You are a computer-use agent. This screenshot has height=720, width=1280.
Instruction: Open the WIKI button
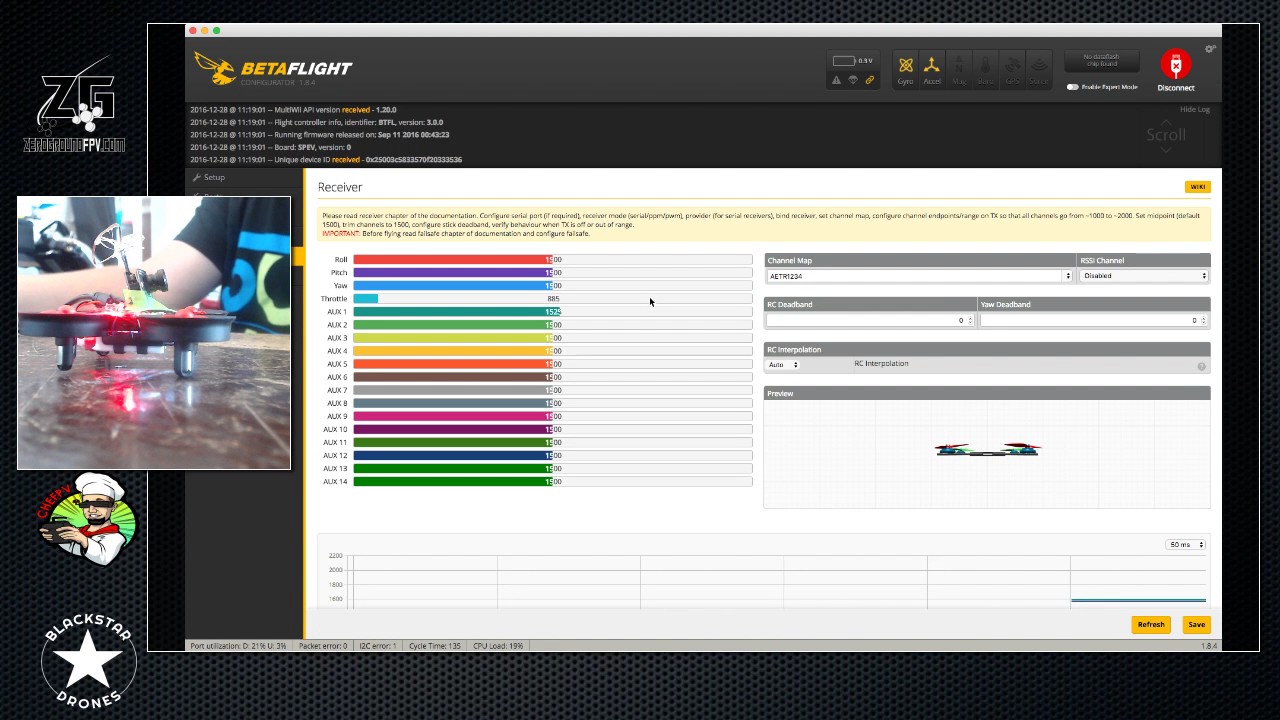point(1197,187)
